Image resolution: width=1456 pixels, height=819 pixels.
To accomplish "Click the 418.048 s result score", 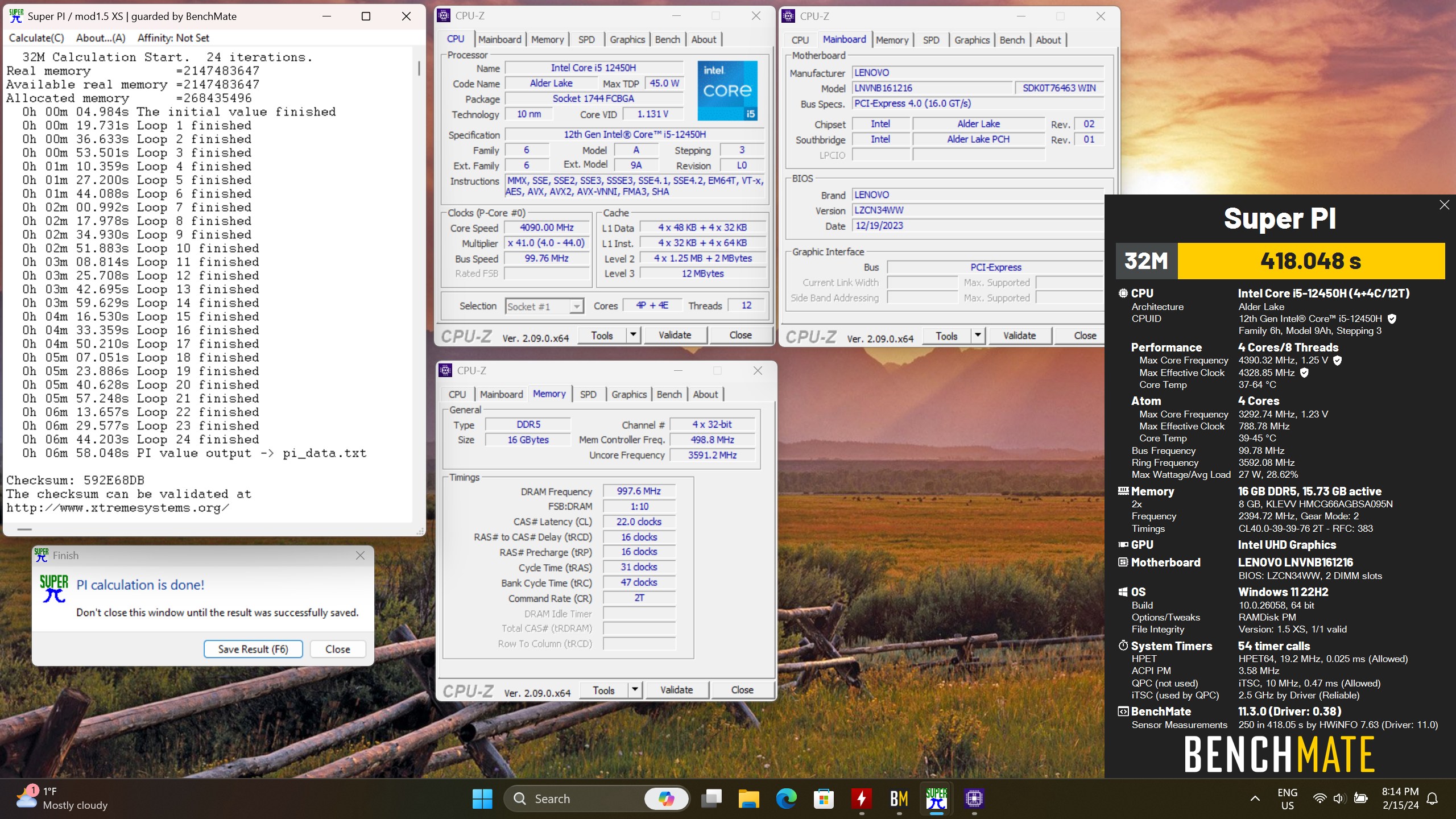I will coord(1310,261).
